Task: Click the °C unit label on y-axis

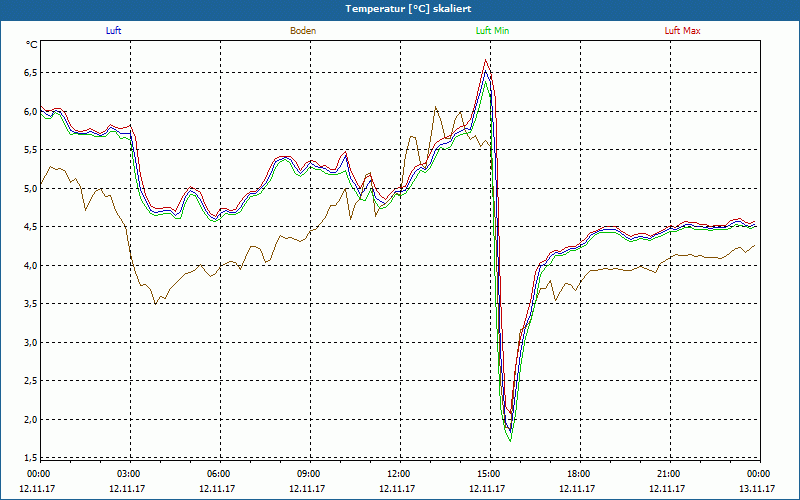Action: [32, 45]
